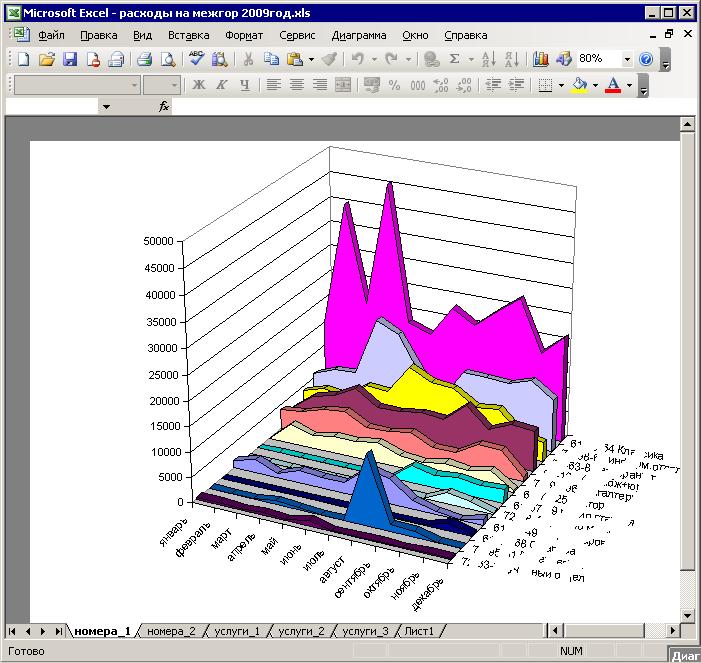Go to the first sheet tab
Viewport: 701px width, 663px height.
tap(12, 631)
